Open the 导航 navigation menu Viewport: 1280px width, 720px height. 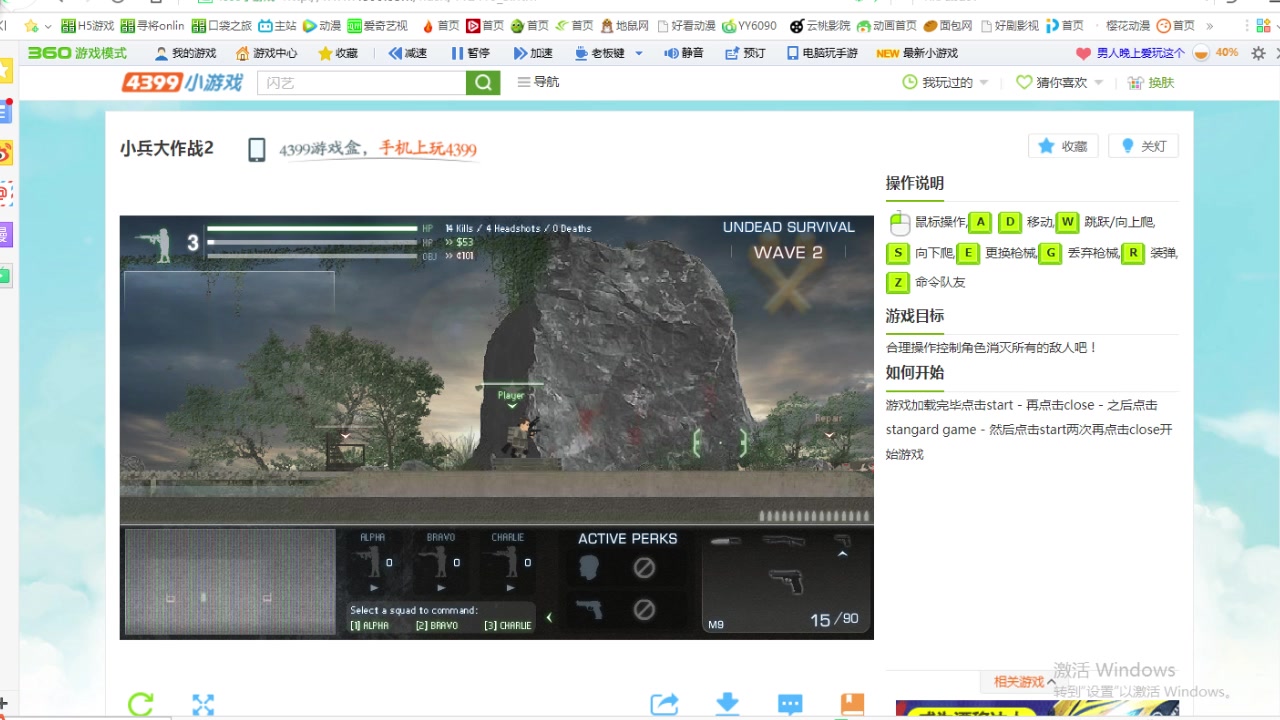[538, 82]
